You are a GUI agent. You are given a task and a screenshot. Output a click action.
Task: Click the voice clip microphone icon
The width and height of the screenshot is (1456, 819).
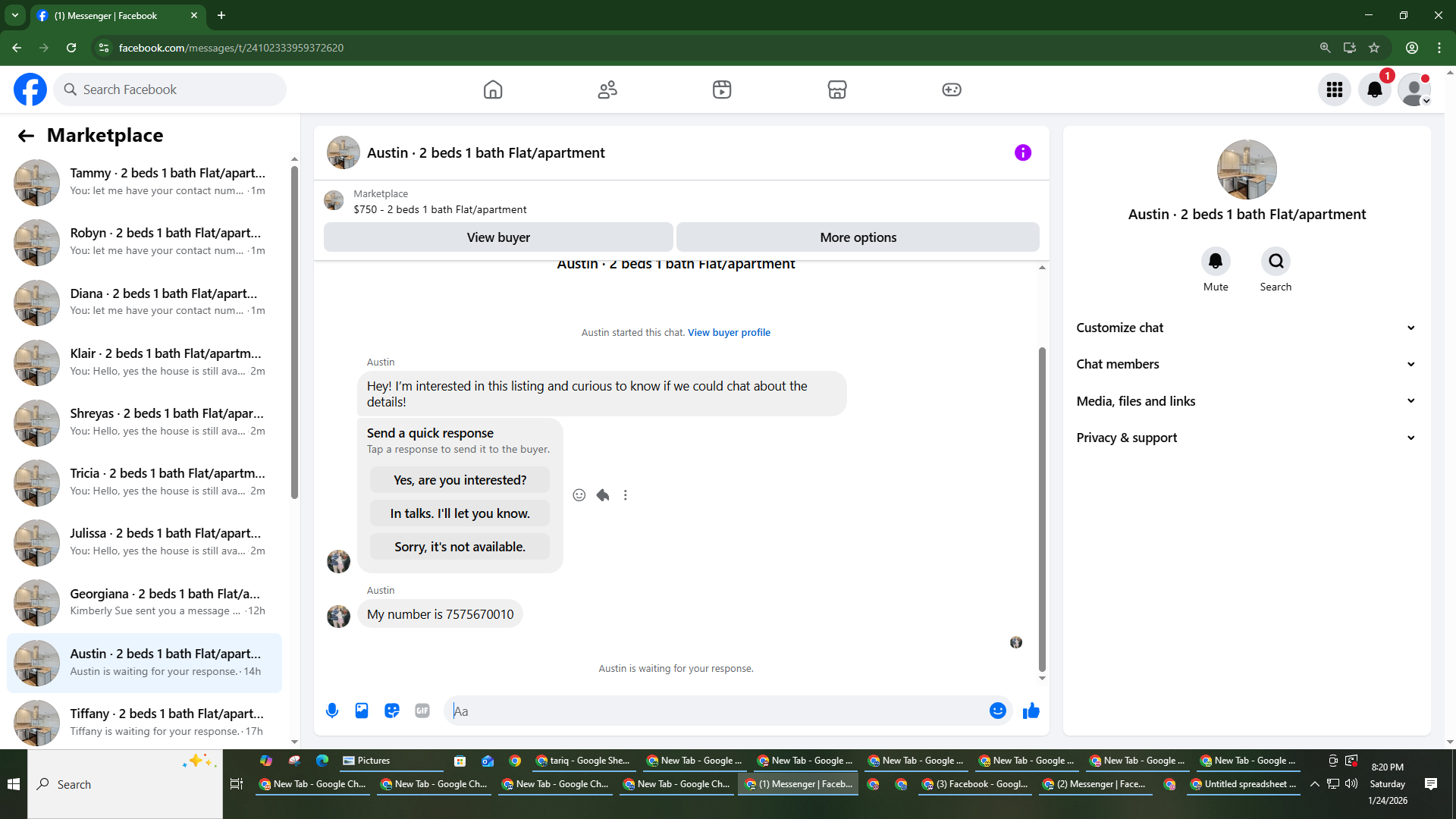pos(332,711)
